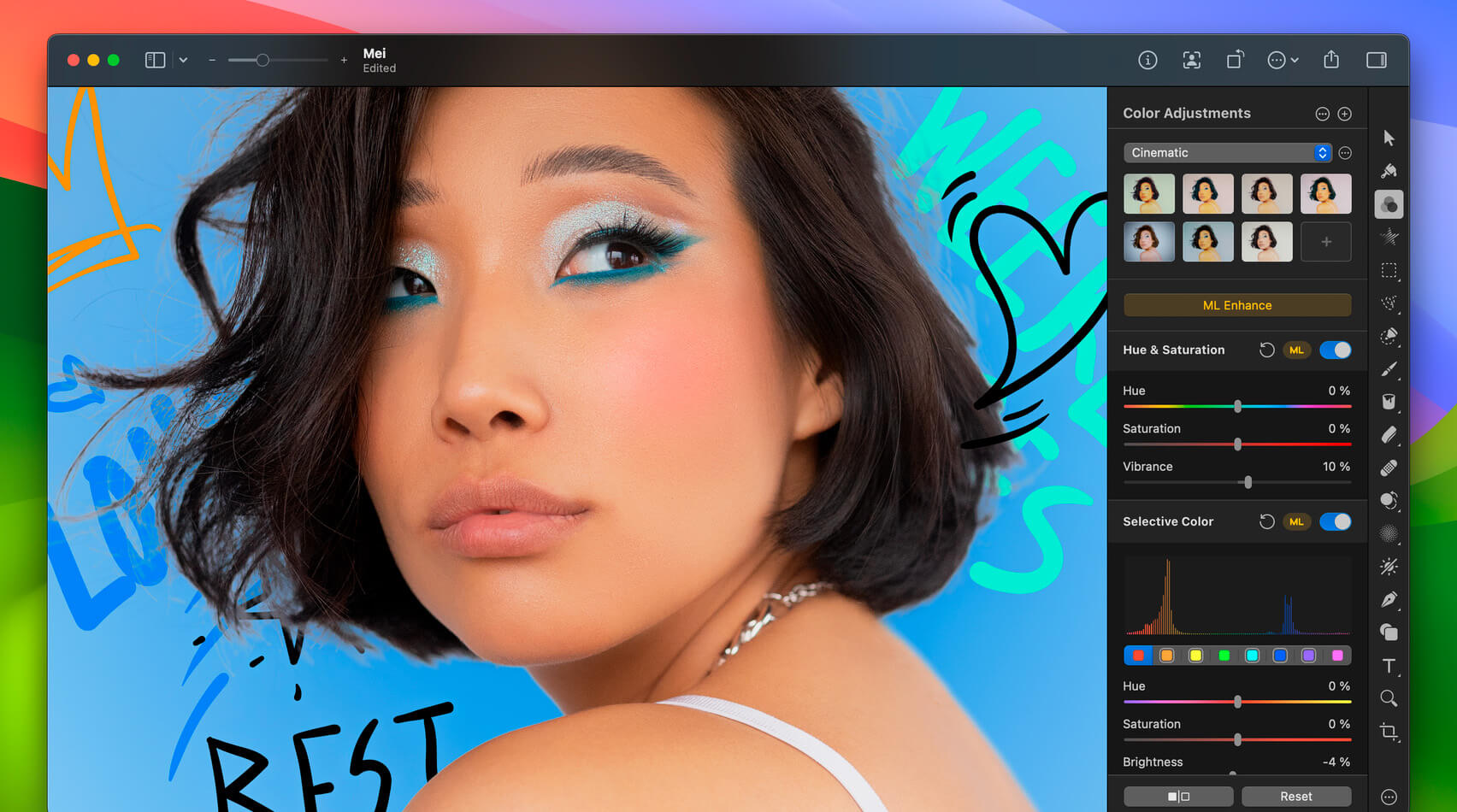This screenshot has width=1457, height=812.
Task: Toggle the left sidebar layers panel
Action: point(155,60)
